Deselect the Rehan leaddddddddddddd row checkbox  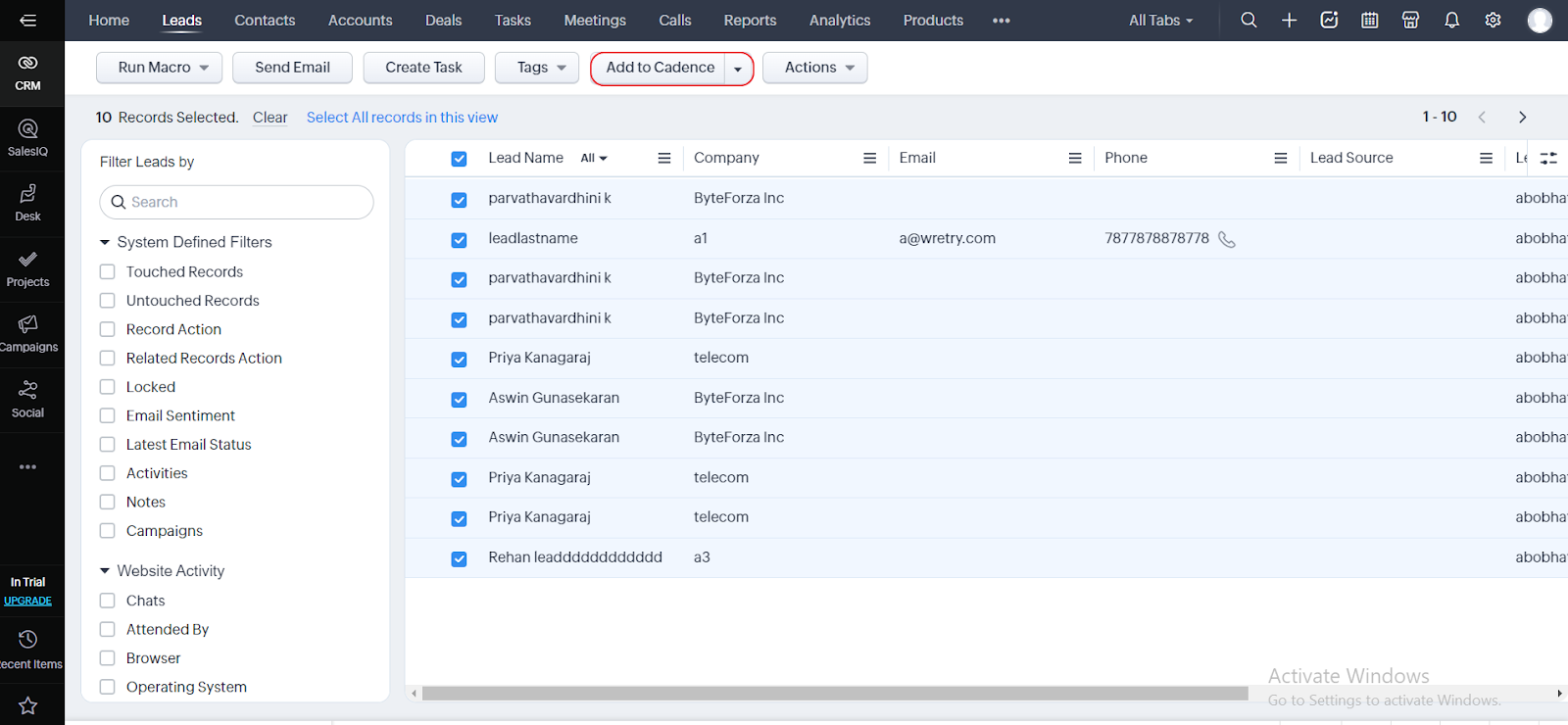459,558
